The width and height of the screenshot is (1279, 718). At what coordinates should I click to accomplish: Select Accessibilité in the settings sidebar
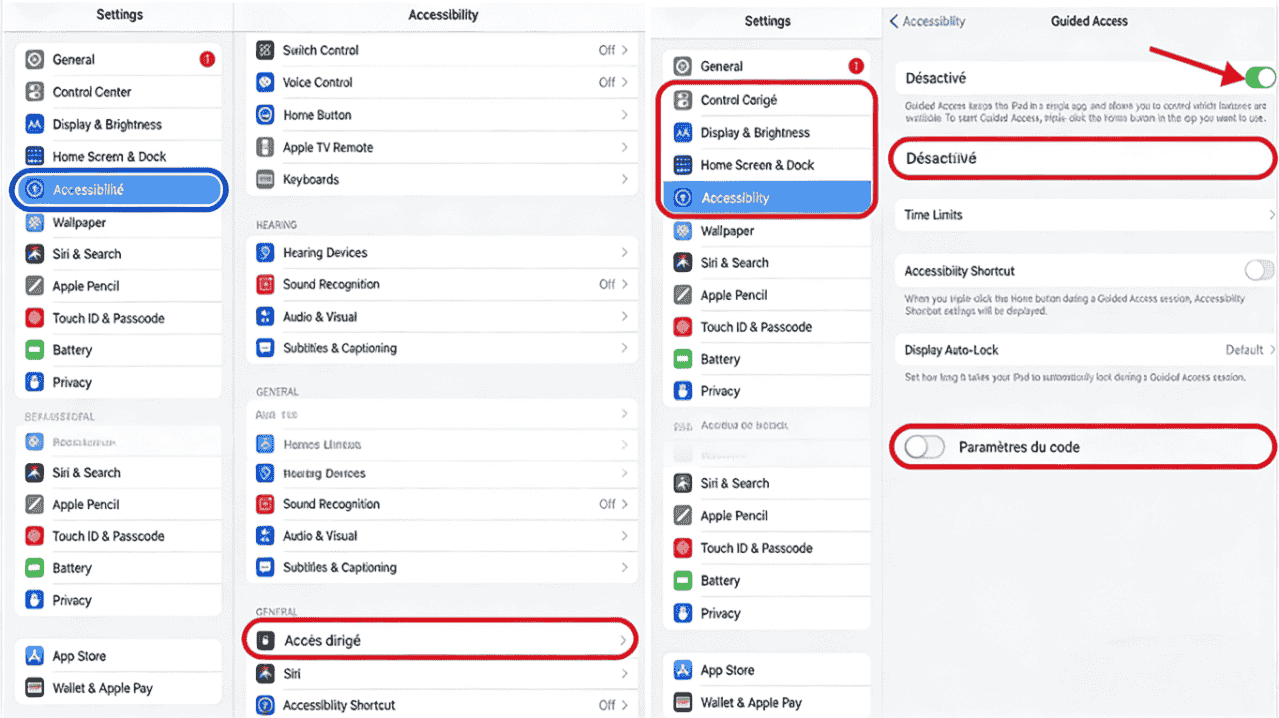[89, 189]
